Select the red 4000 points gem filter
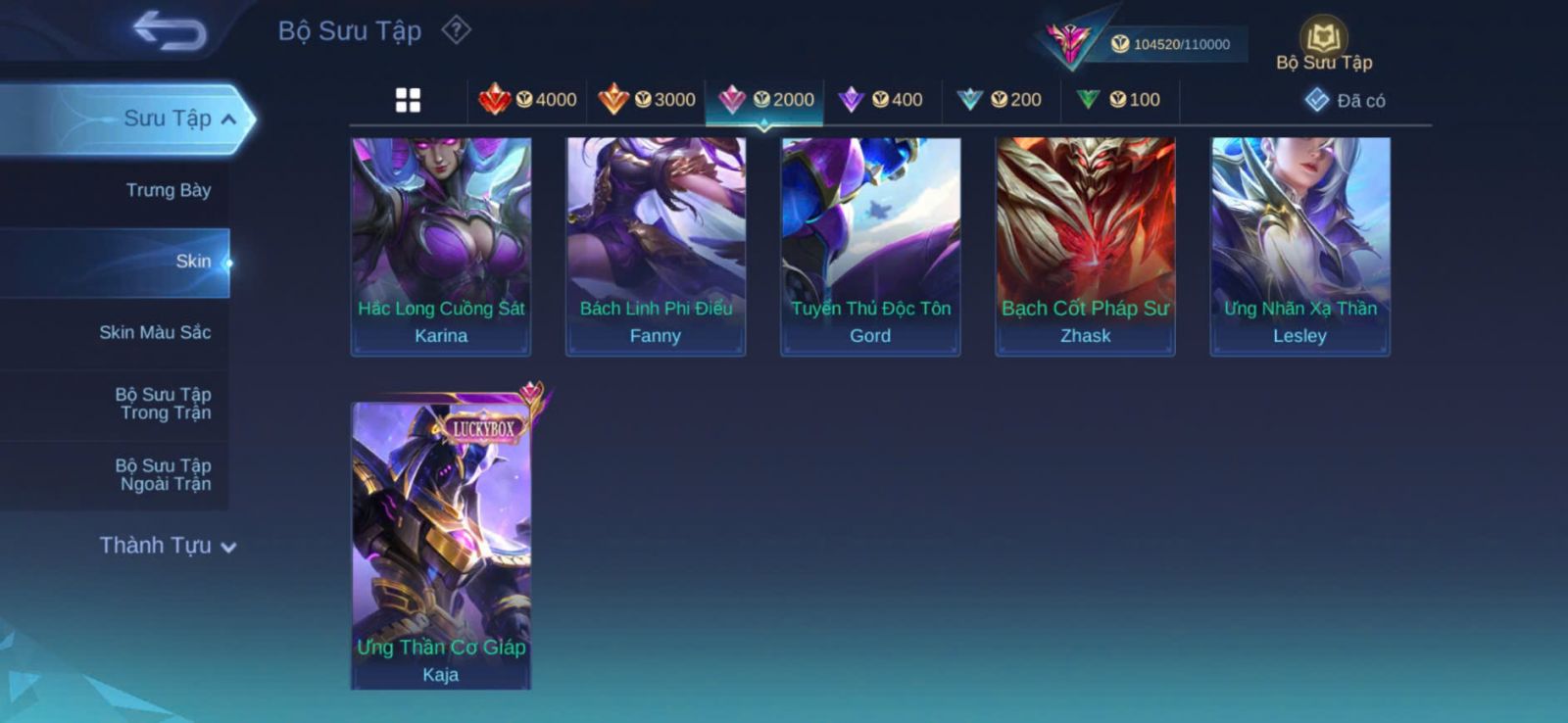The width and height of the screenshot is (1568, 723). pos(527,99)
